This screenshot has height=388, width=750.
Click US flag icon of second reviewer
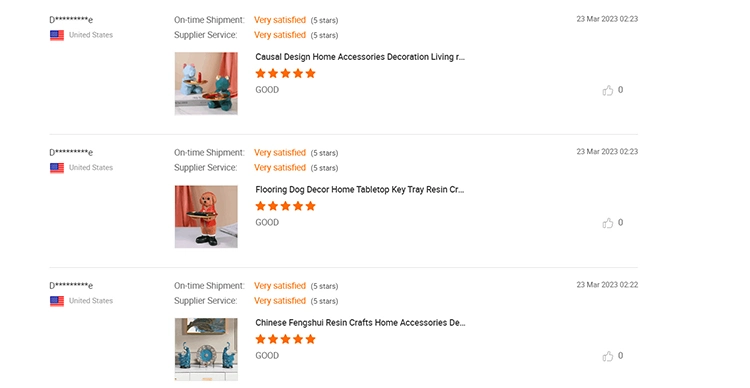pos(57,168)
